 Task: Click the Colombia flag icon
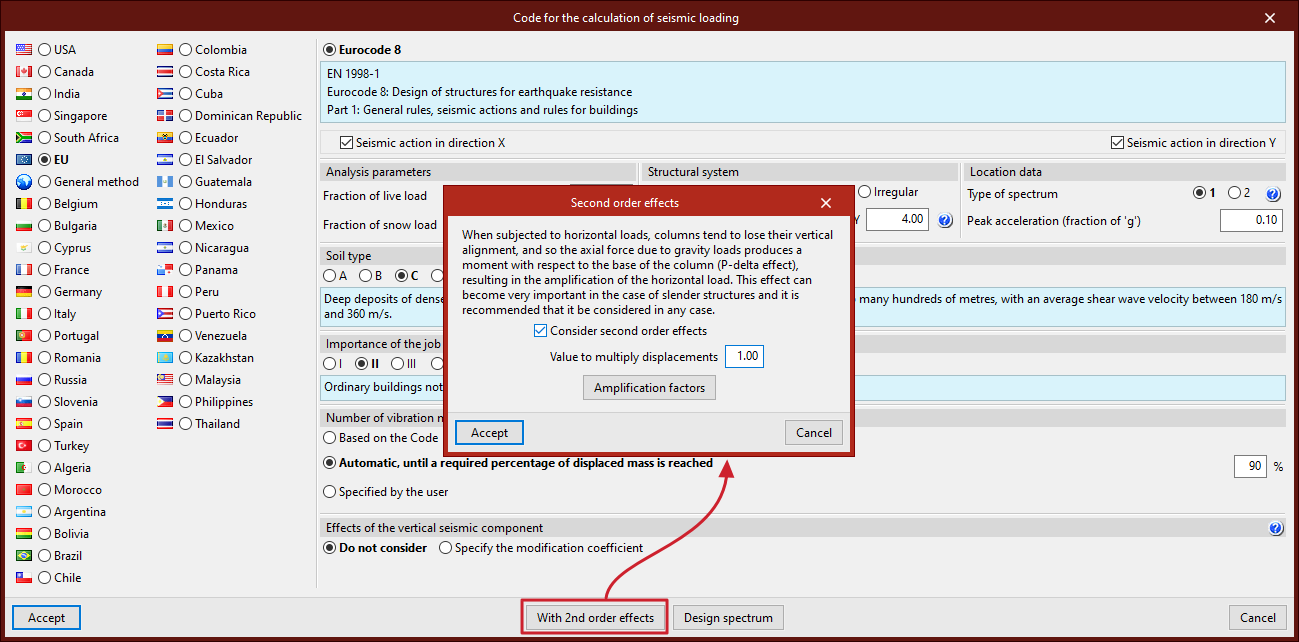point(165,50)
